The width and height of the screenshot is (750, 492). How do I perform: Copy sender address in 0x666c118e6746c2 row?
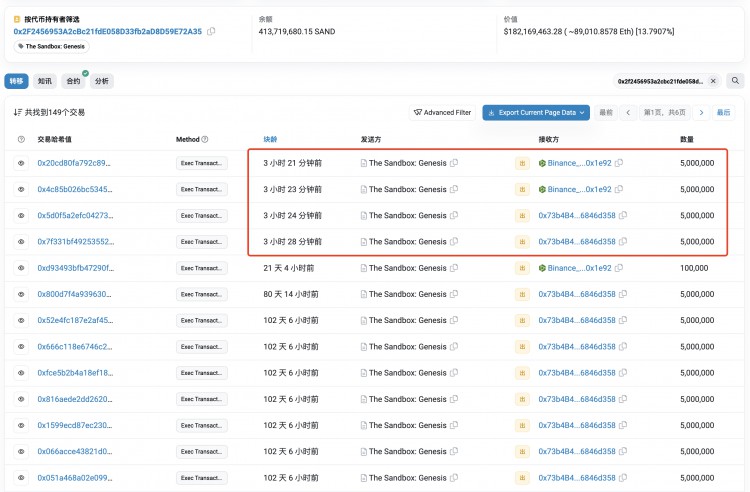[x=454, y=346]
